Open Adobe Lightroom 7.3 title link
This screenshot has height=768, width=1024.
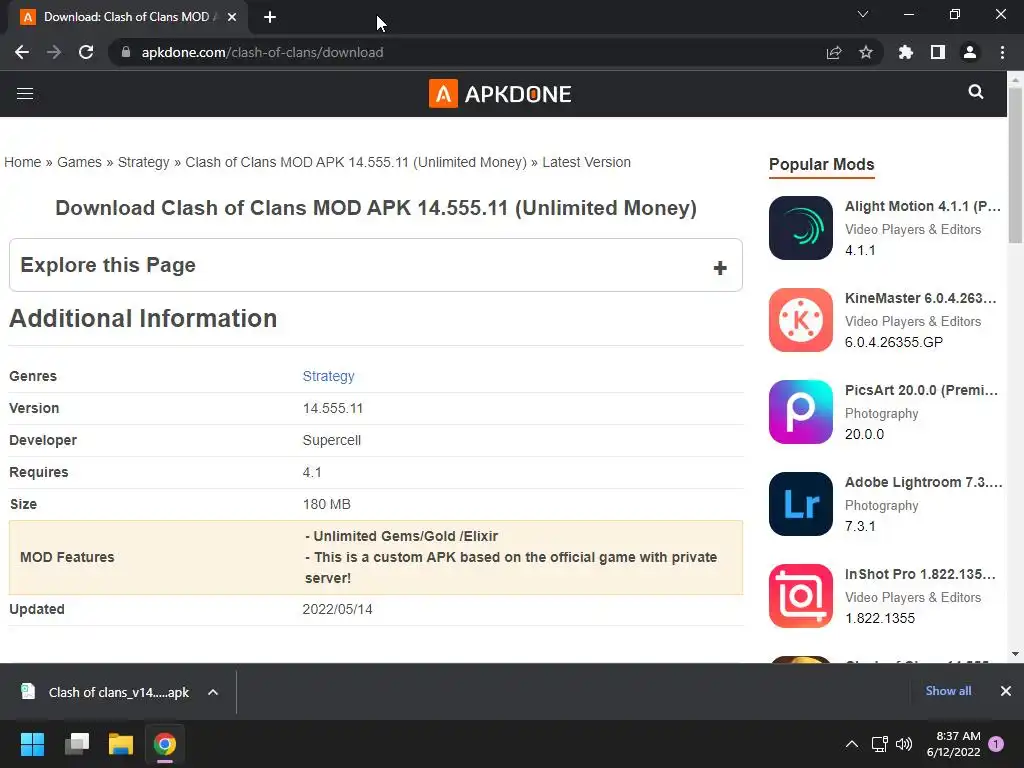point(923,483)
